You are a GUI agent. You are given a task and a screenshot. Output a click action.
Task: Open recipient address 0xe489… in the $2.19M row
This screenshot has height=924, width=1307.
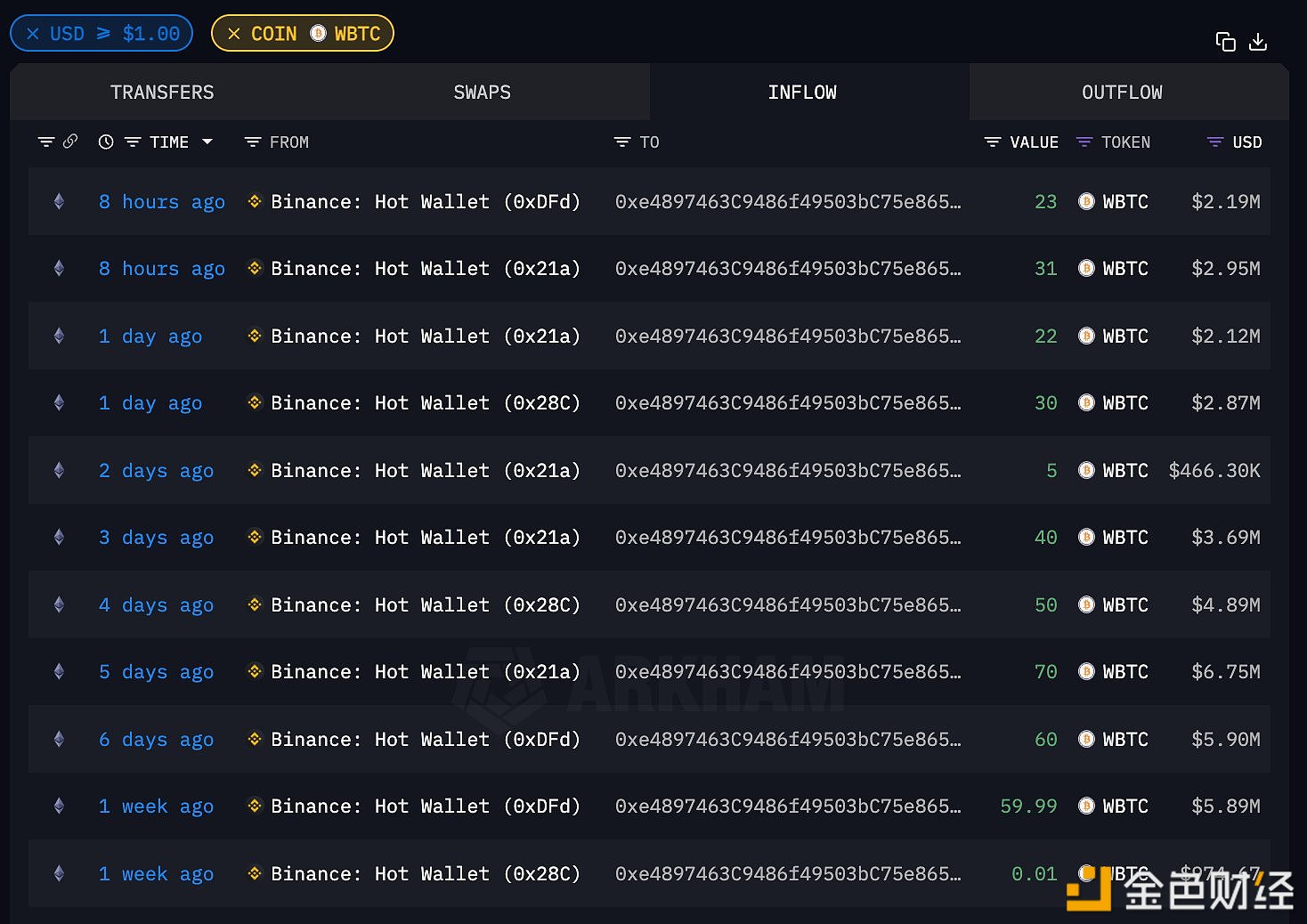point(788,202)
